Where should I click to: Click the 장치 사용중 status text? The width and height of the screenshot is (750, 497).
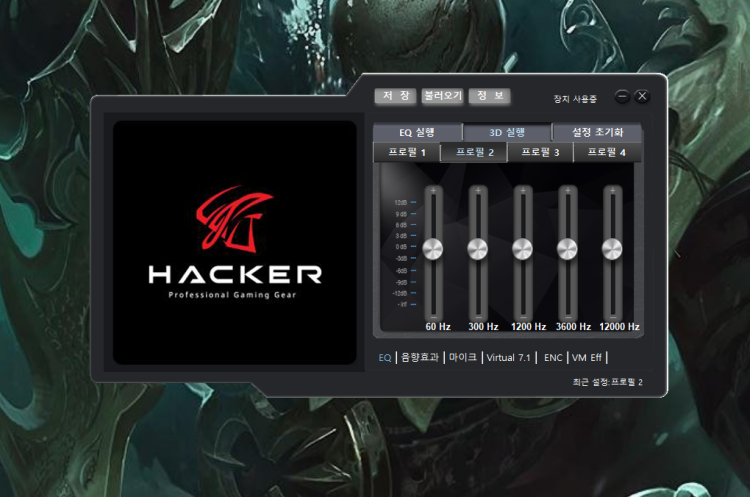575,99
